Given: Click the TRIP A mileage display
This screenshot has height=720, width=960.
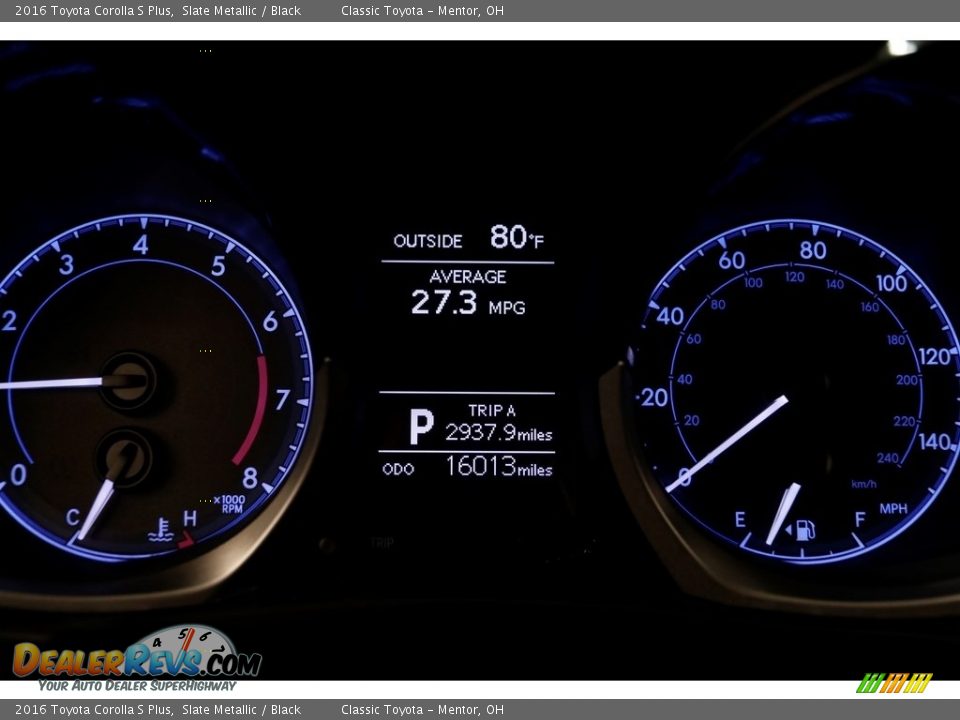Looking at the screenshot, I should pos(497,424).
